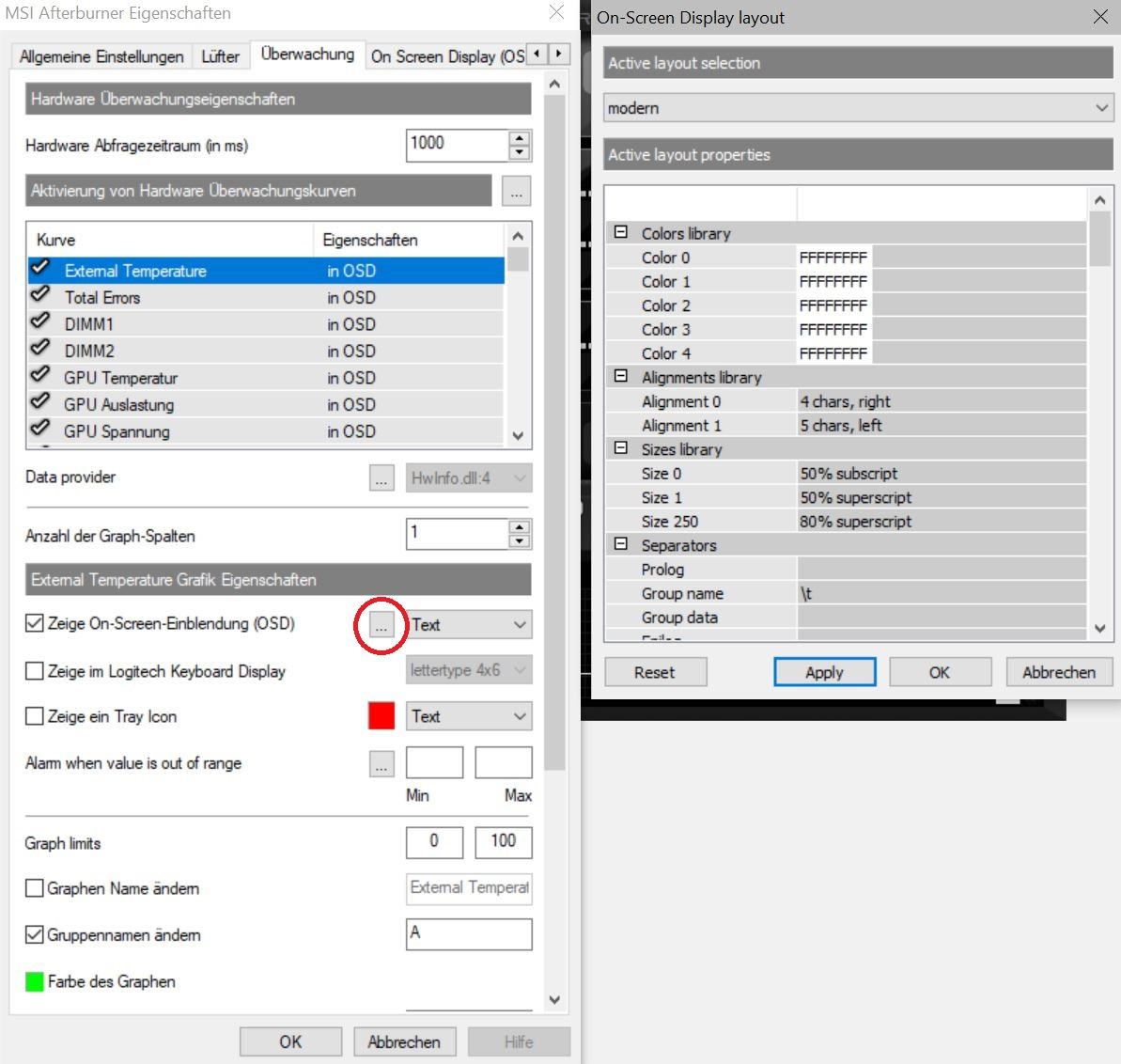Uncheck Zeige On-Screen-Einblendung (OSD)
Image resolution: width=1121 pixels, height=1064 pixels.
[x=35, y=623]
